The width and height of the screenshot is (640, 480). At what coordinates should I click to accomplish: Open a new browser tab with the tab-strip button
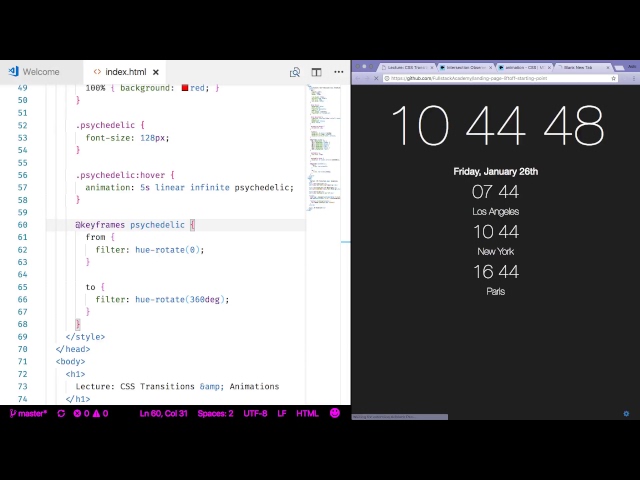(x=619, y=68)
